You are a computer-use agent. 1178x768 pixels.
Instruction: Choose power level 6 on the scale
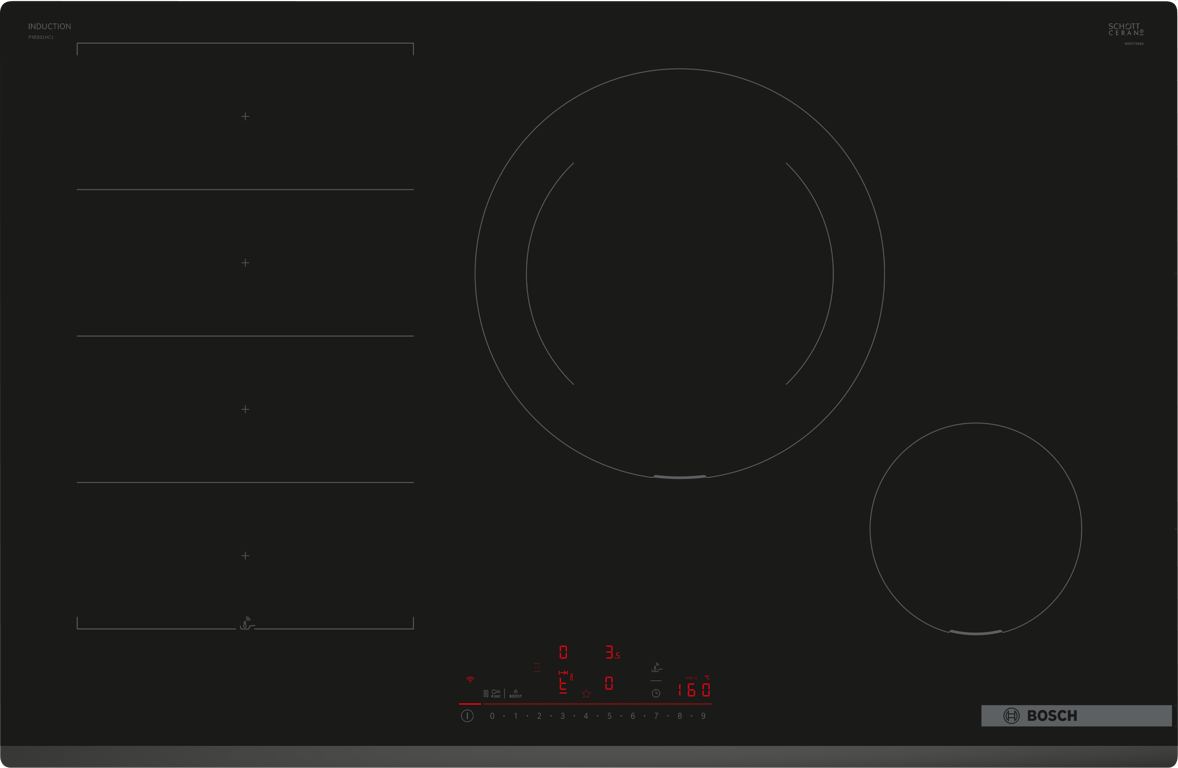click(x=633, y=716)
